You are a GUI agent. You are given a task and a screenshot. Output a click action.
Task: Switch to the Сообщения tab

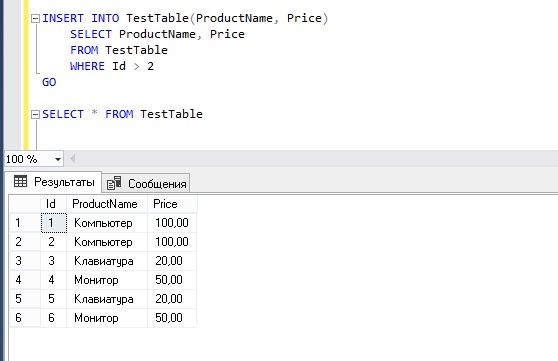(146, 184)
